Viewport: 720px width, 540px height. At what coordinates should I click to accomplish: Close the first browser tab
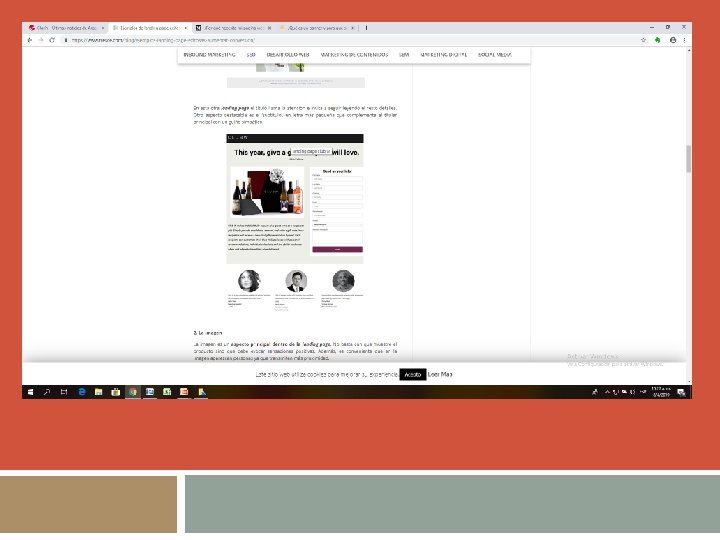[102, 28]
